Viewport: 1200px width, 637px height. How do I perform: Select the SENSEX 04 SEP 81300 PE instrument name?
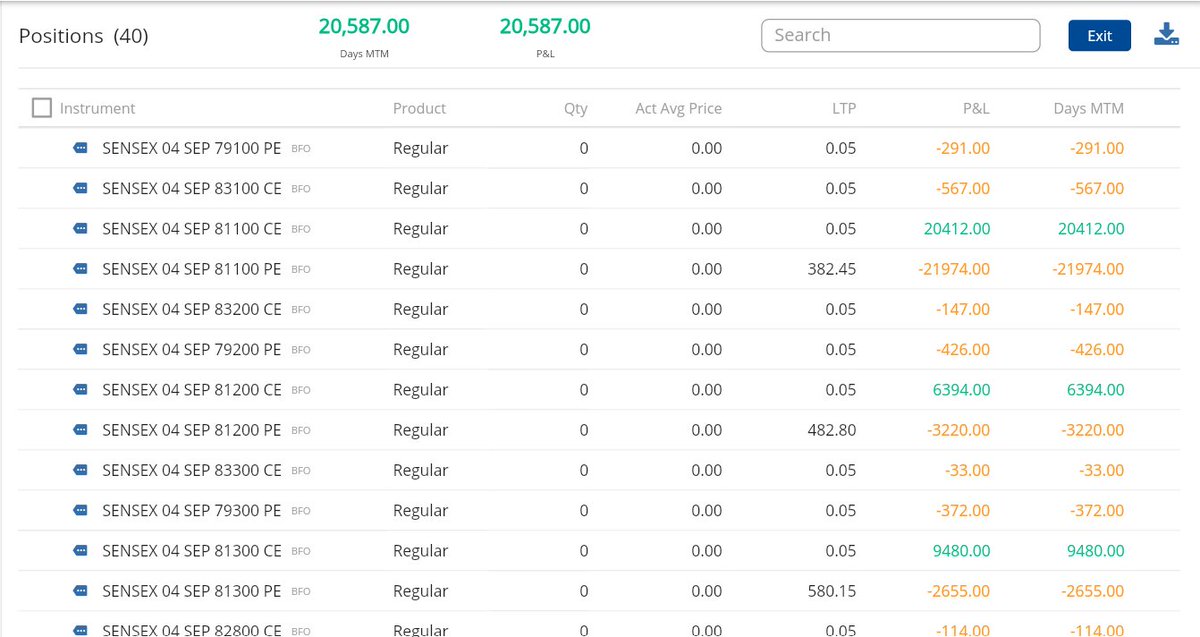[x=192, y=591]
